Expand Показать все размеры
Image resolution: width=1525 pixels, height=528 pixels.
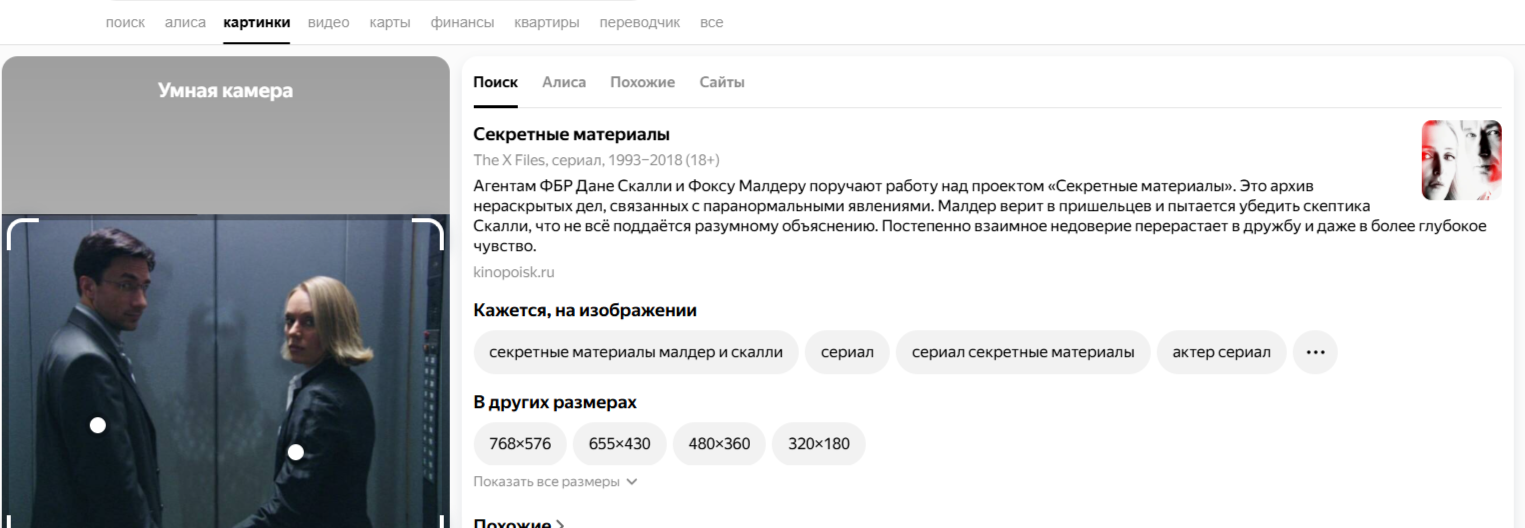555,482
